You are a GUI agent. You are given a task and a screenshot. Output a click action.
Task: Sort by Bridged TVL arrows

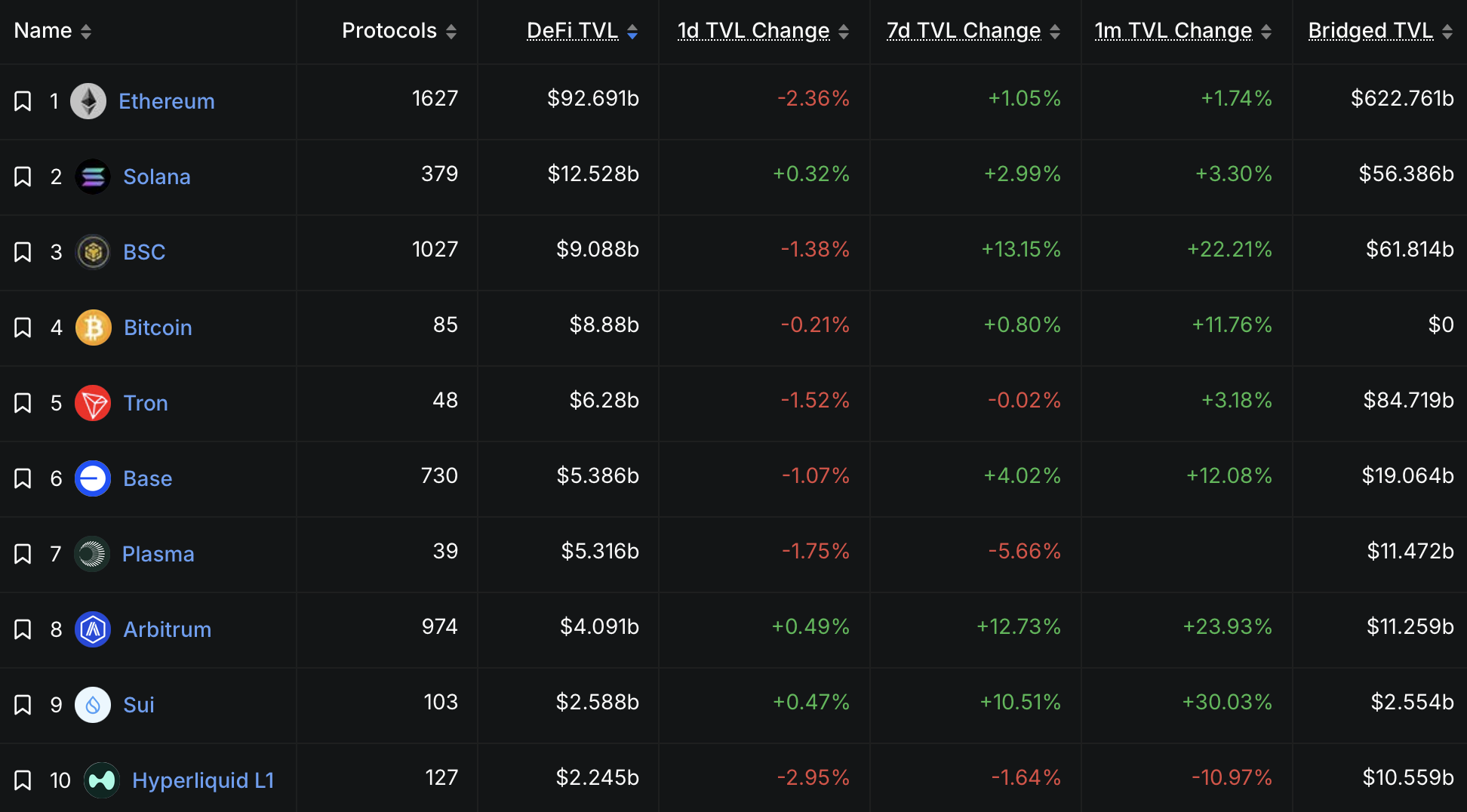tap(1447, 32)
